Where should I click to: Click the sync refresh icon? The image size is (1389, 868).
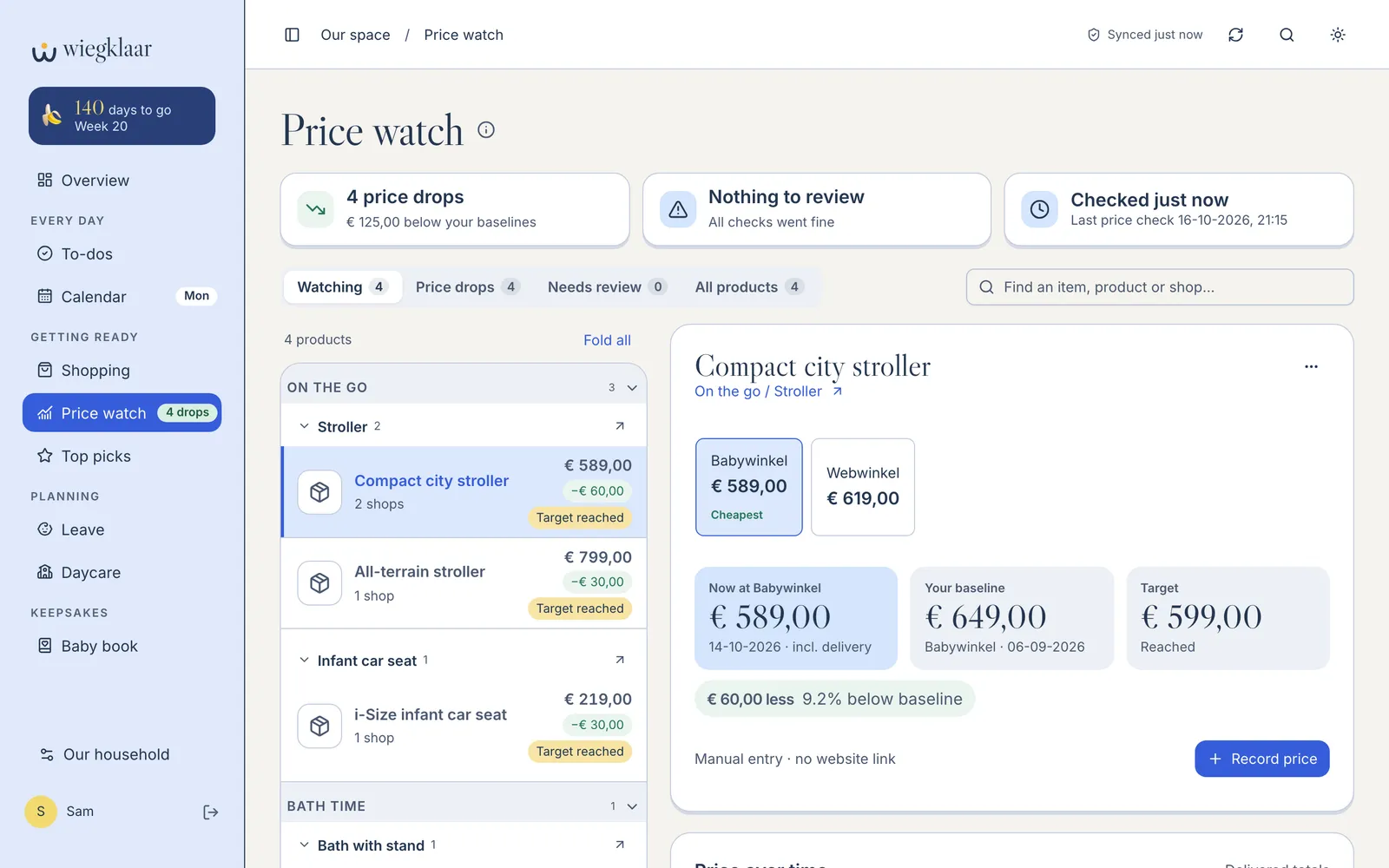click(1235, 35)
